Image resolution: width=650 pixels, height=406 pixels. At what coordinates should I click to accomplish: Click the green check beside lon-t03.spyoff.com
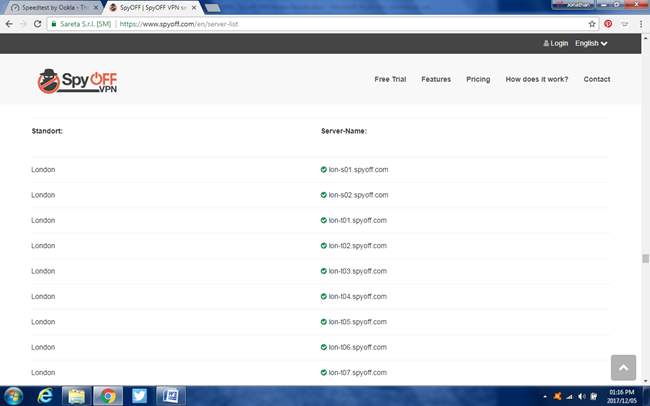click(x=324, y=271)
